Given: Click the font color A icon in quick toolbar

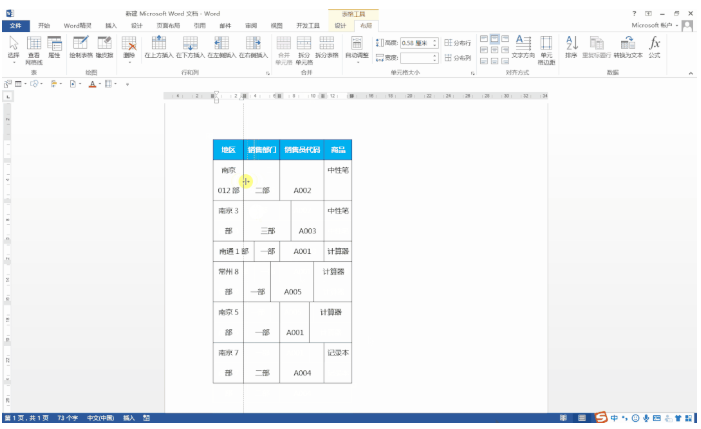Looking at the screenshot, I should coord(92,84).
